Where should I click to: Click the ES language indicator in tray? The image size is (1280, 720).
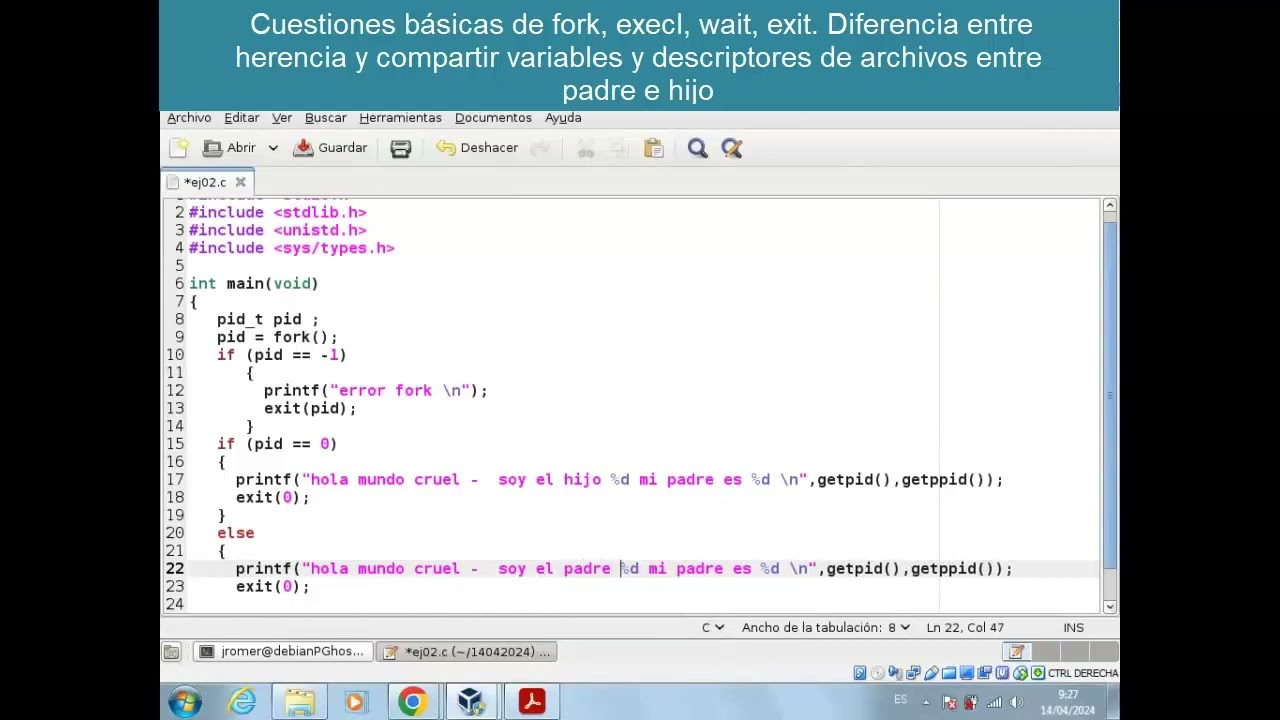(901, 700)
